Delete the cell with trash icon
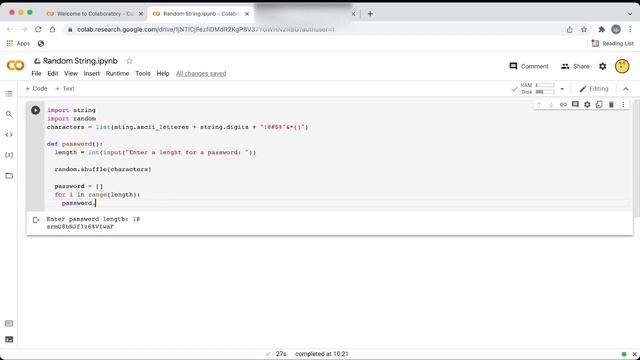 pyautogui.click(x=611, y=104)
